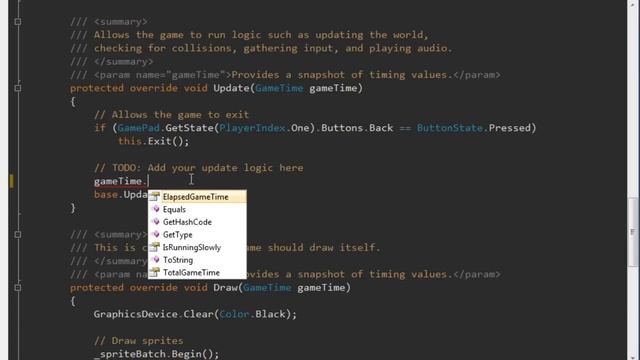Pick TotalGameTime in the IntelliSense list
This screenshot has width=640, height=360.
(x=197, y=273)
